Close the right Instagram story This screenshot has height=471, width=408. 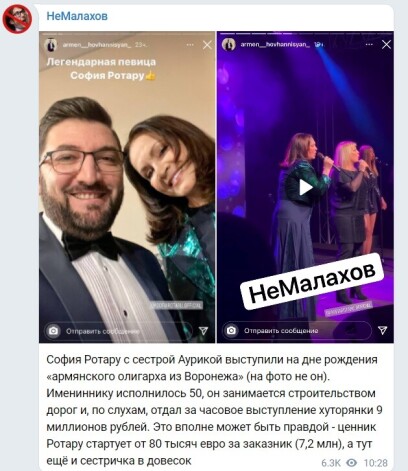(x=386, y=44)
